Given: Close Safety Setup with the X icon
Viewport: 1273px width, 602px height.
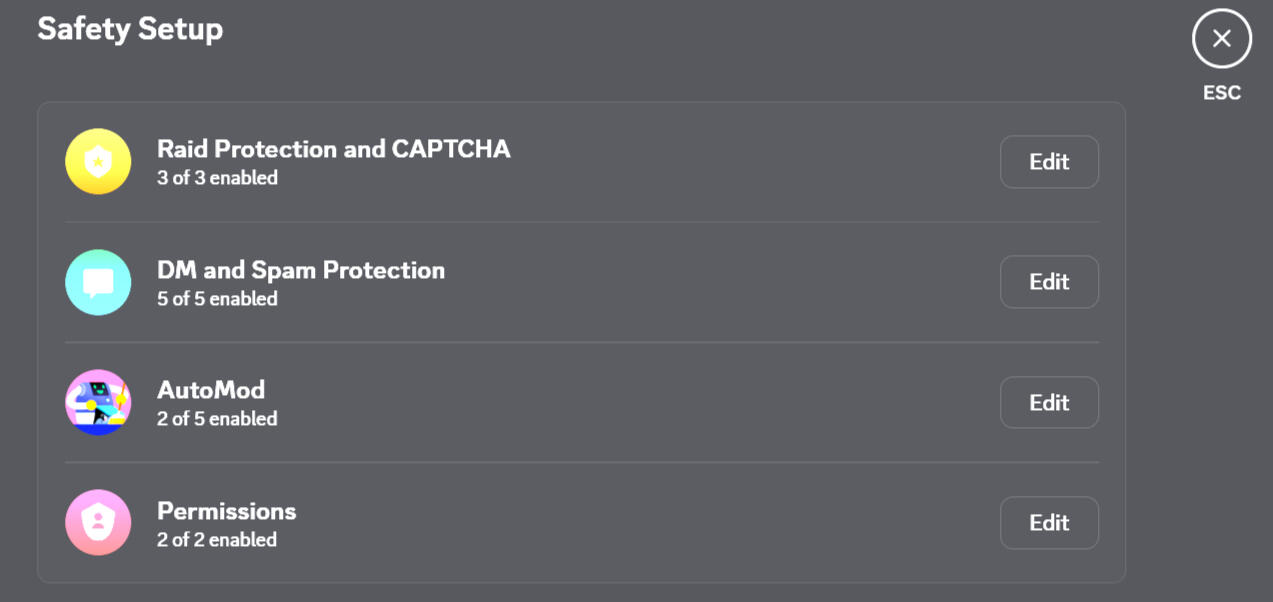Looking at the screenshot, I should [x=1221, y=39].
